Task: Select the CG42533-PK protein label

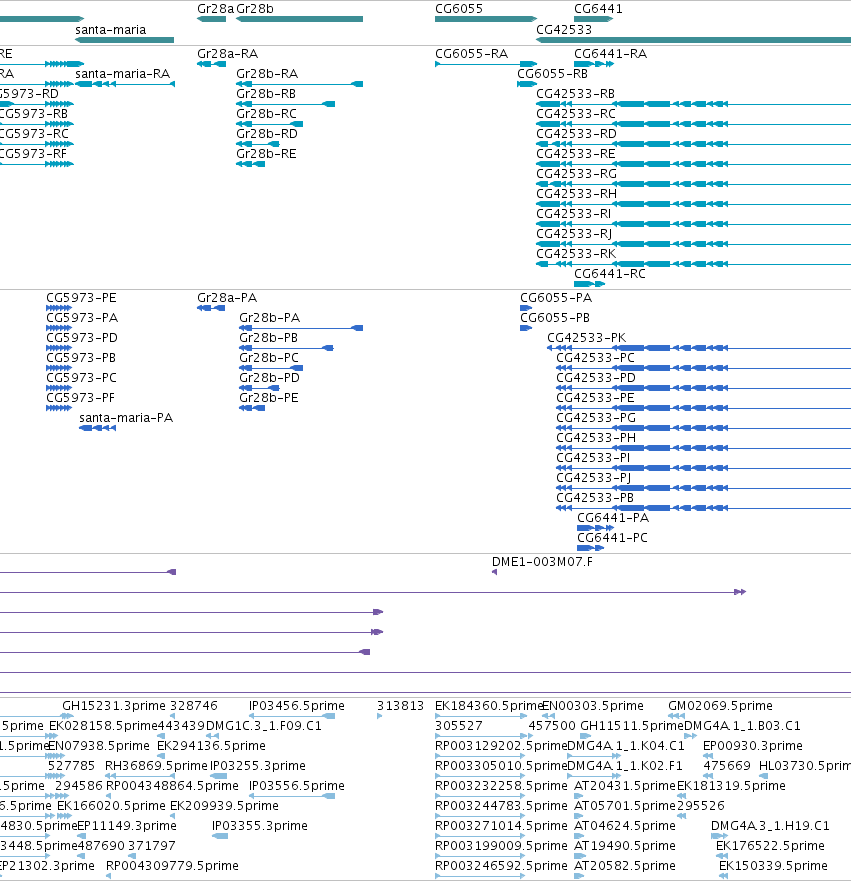Action: pyautogui.click(x=587, y=338)
